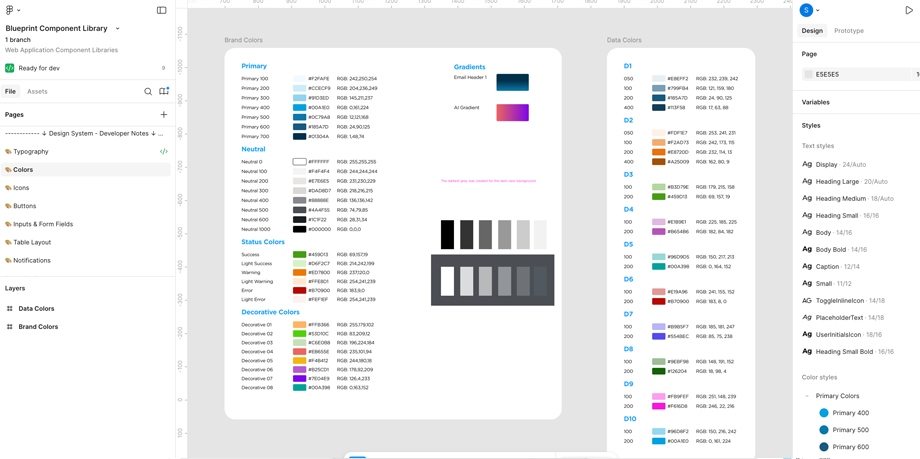Image resolution: width=920 pixels, height=459 pixels.
Task: Click the AI Gradient swatch
Action: tap(512, 113)
